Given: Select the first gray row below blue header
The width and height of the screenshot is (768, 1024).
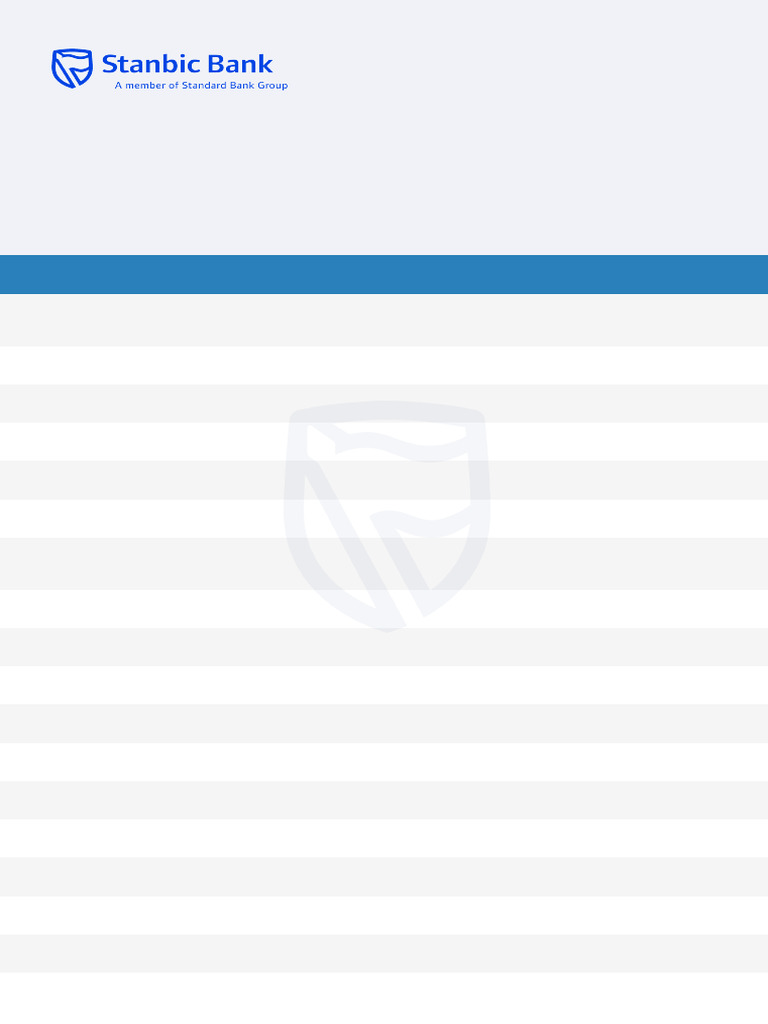Looking at the screenshot, I should 384,320.
